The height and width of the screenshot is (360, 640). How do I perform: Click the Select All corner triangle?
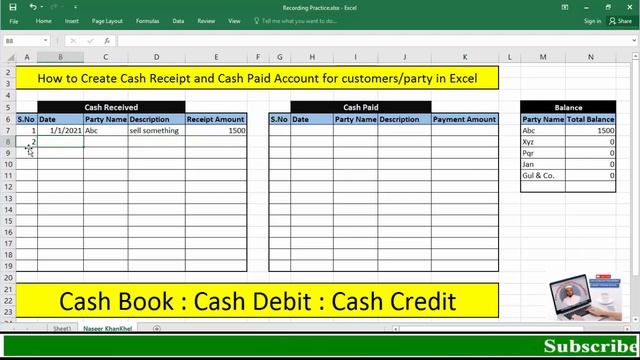pyautogui.click(x=11, y=58)
